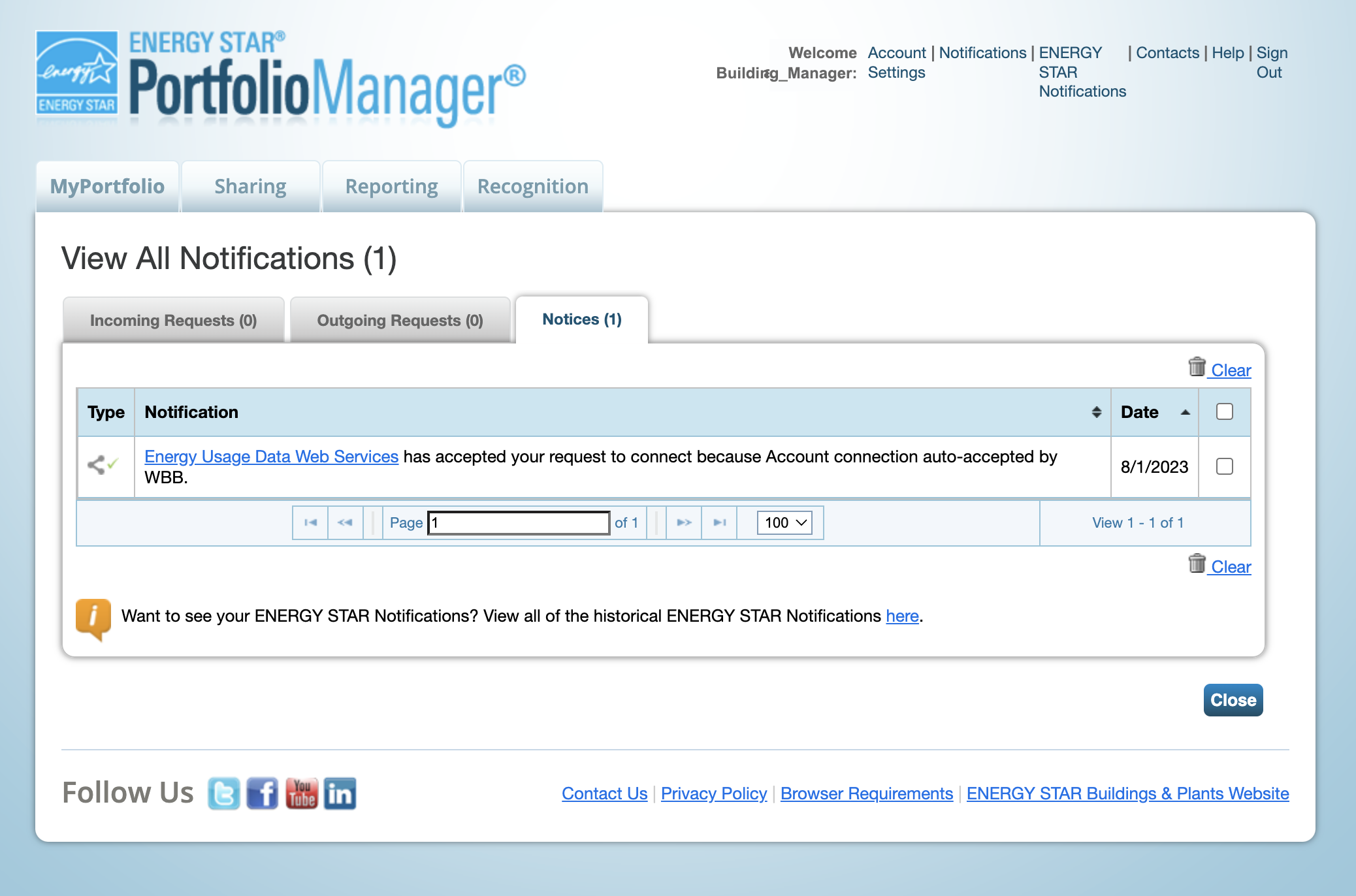
Task: Go to last page arrow
Action: tap(720, 522)
